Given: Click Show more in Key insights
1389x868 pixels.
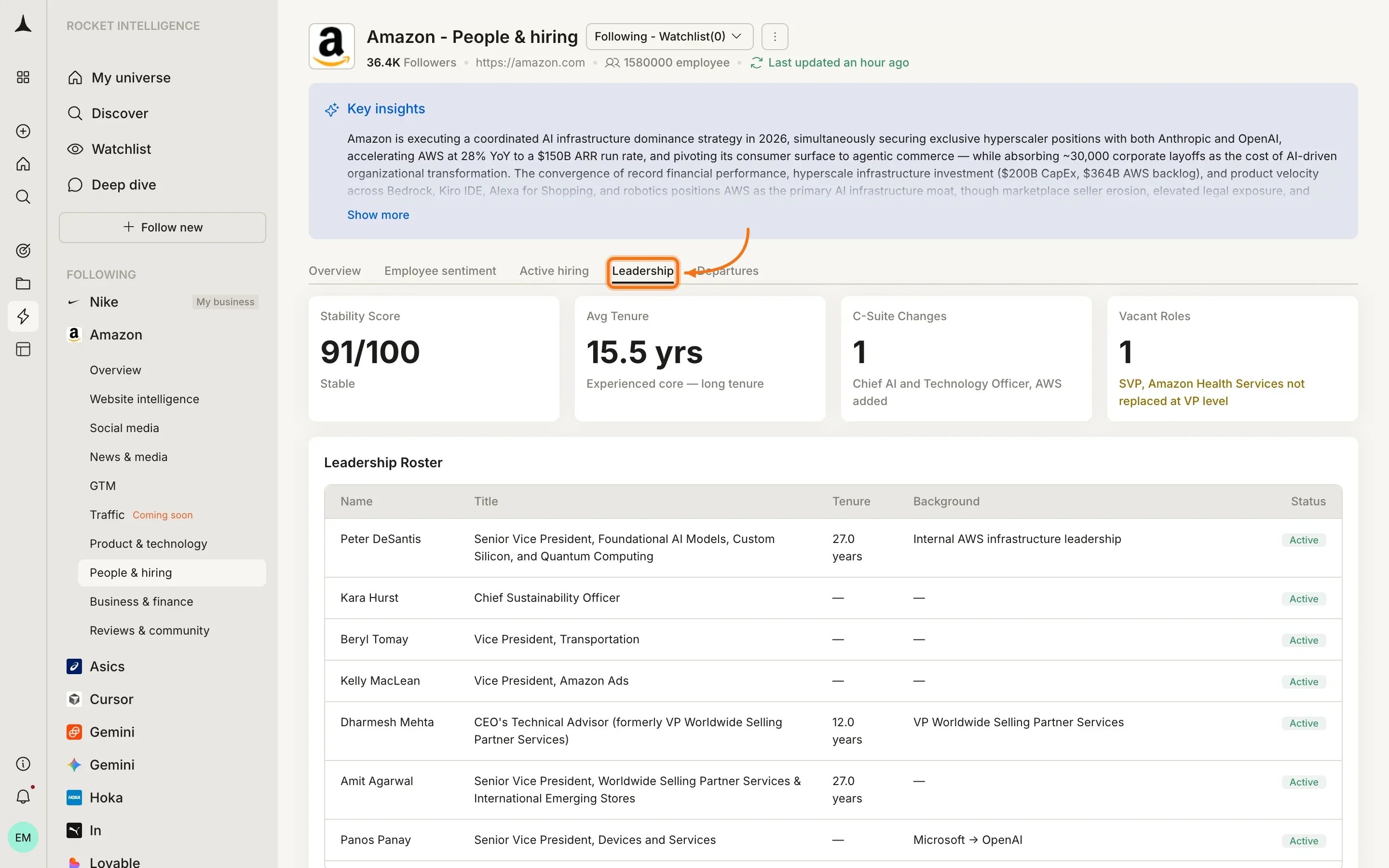Looking at the screenshot, I should pos(378,215).
